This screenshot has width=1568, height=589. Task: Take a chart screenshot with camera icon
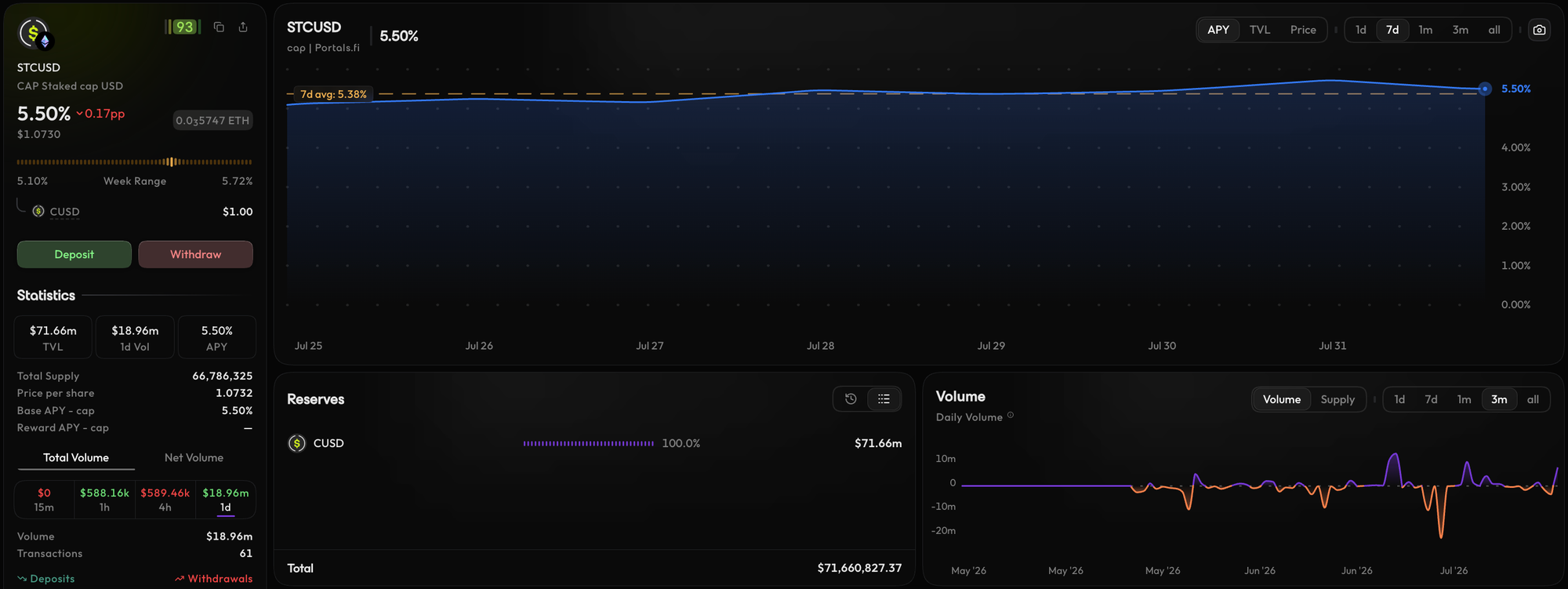pyautogui.click(x=1539, y=30)
